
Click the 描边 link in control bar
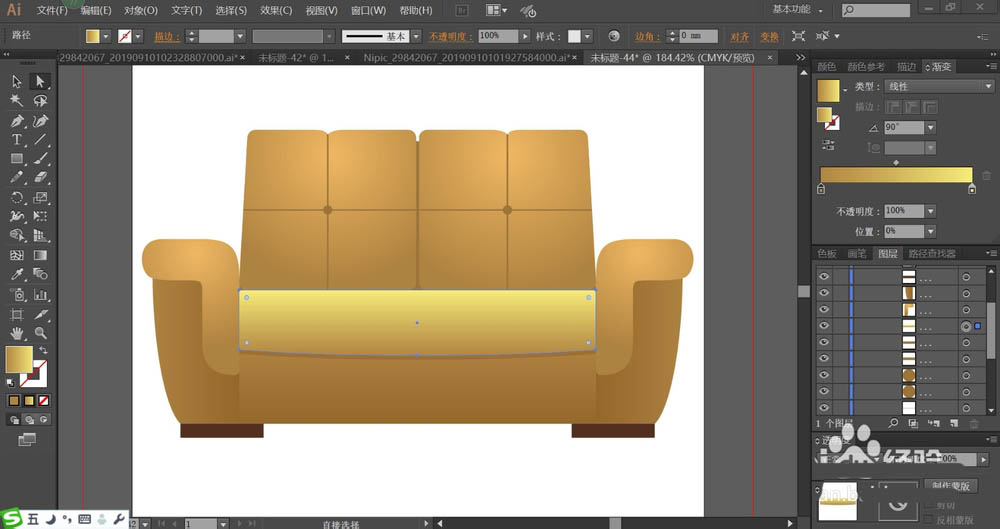click(x=167, y=36)
